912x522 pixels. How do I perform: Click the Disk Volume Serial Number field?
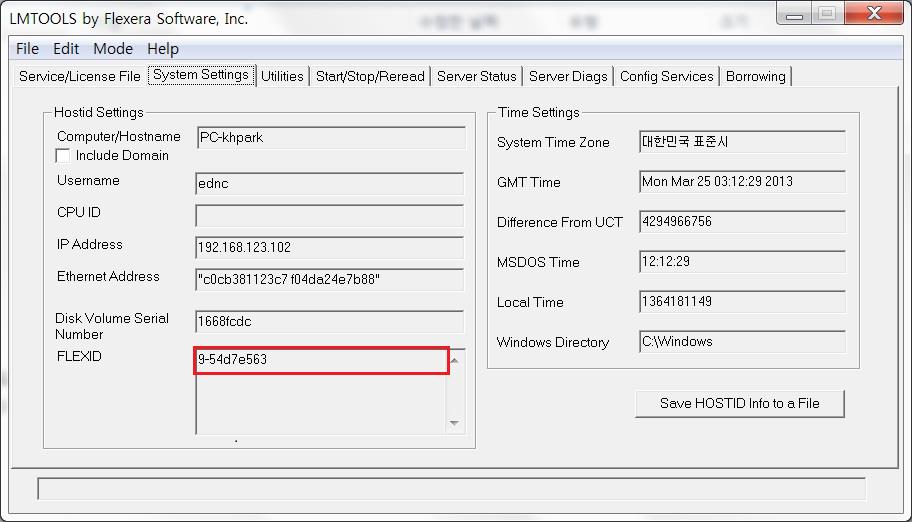tap(329, 321)
